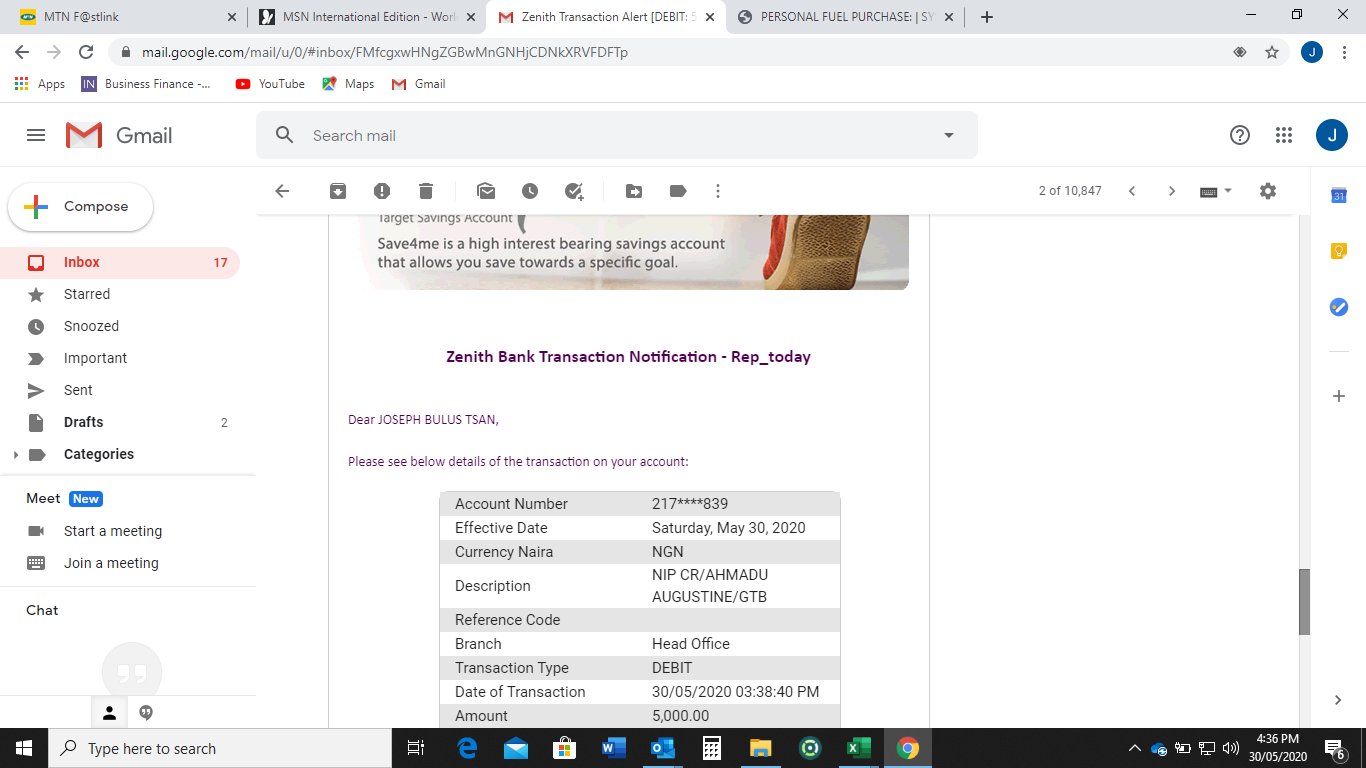Open Sent folder
1366x768 pixels.
coord(120,390)
